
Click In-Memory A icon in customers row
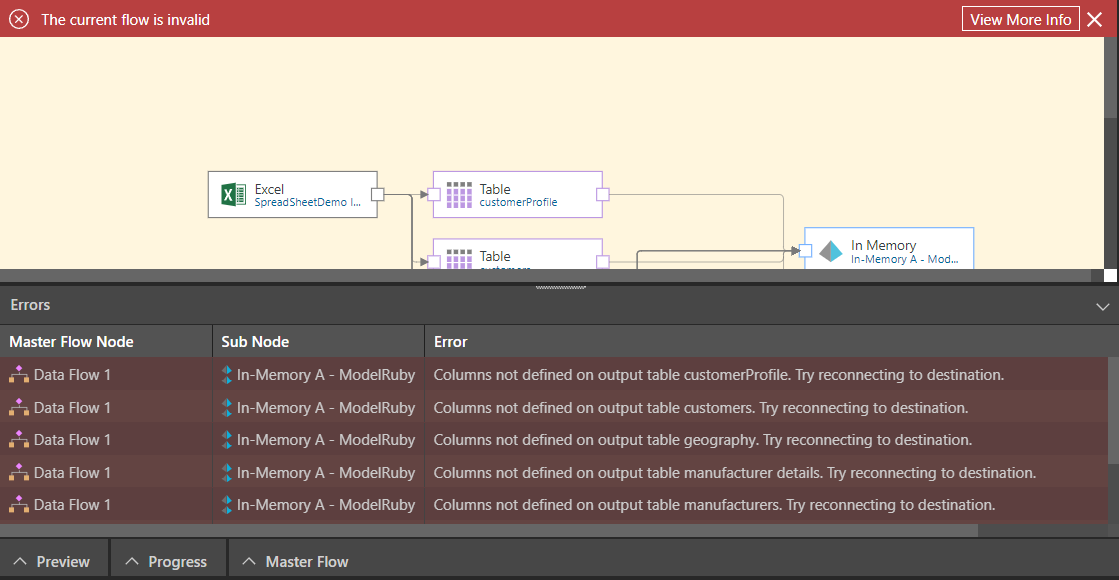click(x=227, y=408)
